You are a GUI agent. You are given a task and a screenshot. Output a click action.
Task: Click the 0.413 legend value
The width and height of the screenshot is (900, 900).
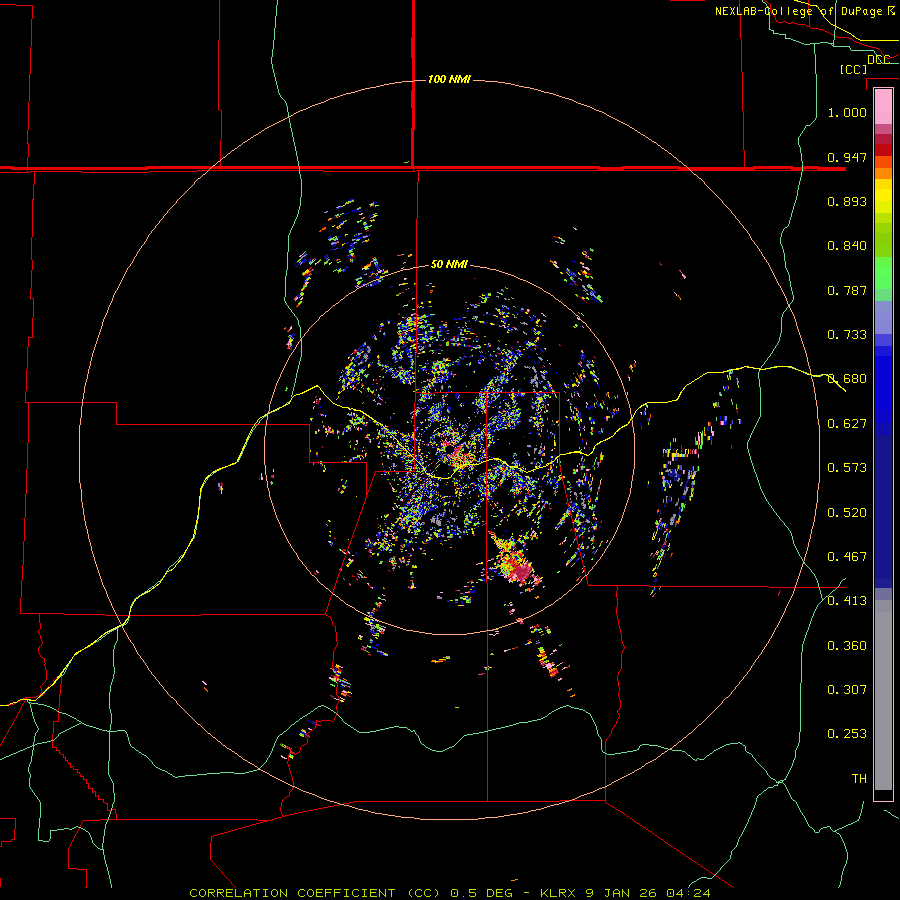(x=847, y=601)
